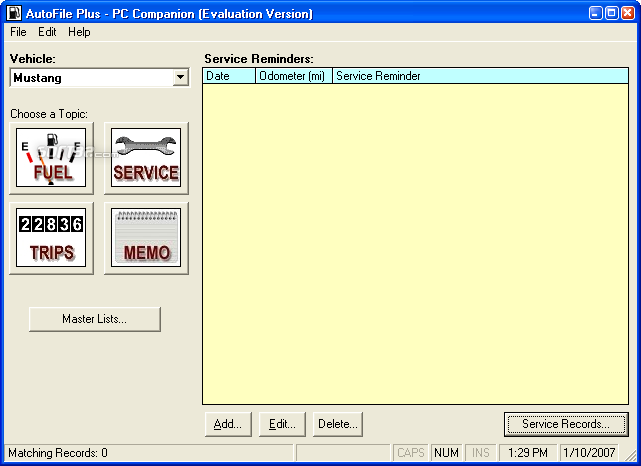Click the INS status bar indicator

[481, 453]
